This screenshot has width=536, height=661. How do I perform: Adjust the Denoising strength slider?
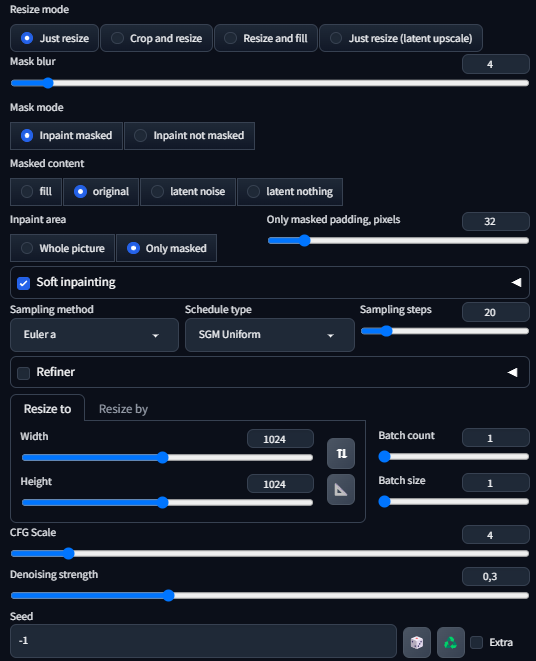coord(270,596)
